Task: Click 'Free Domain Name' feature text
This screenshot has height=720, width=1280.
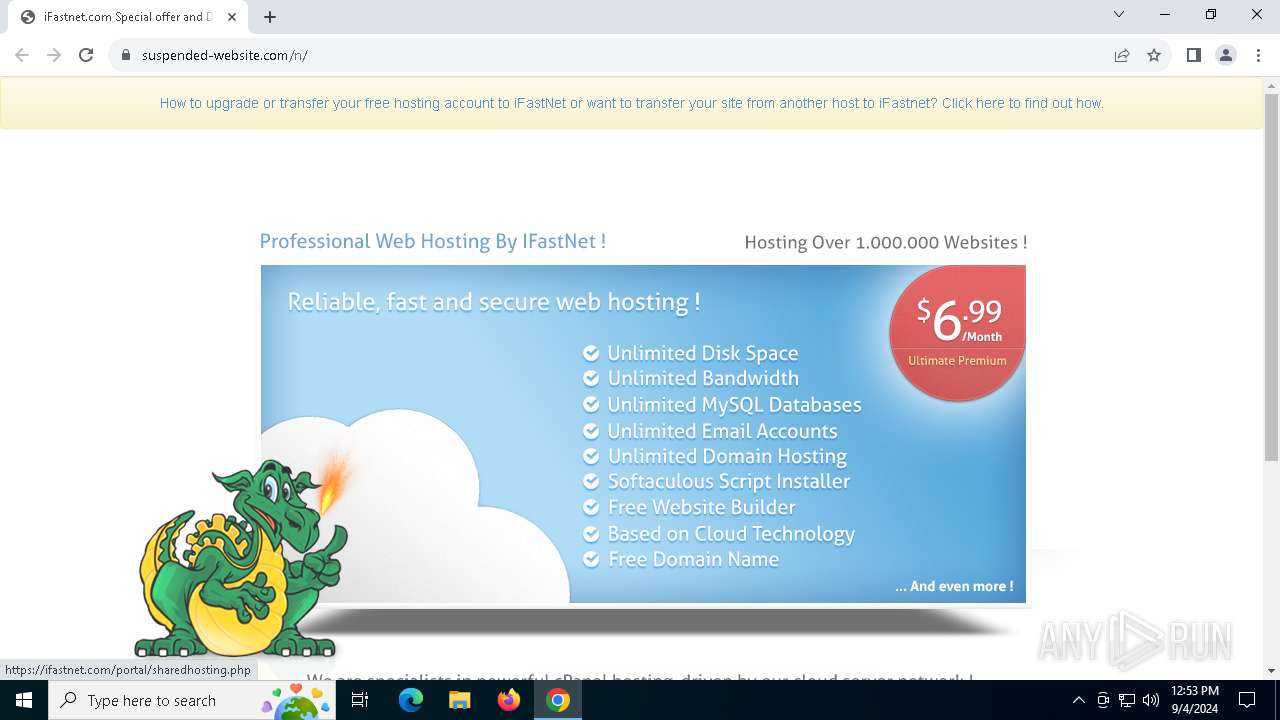Action: point(693,559)
